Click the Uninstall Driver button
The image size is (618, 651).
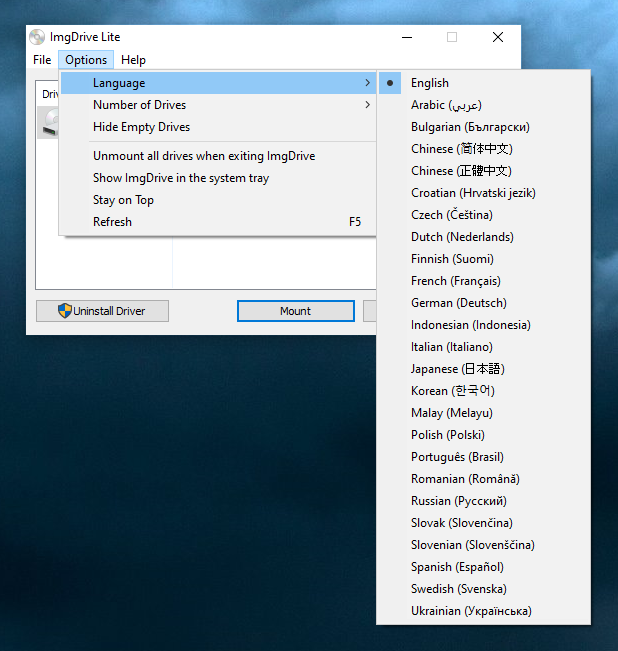(103, 311)
